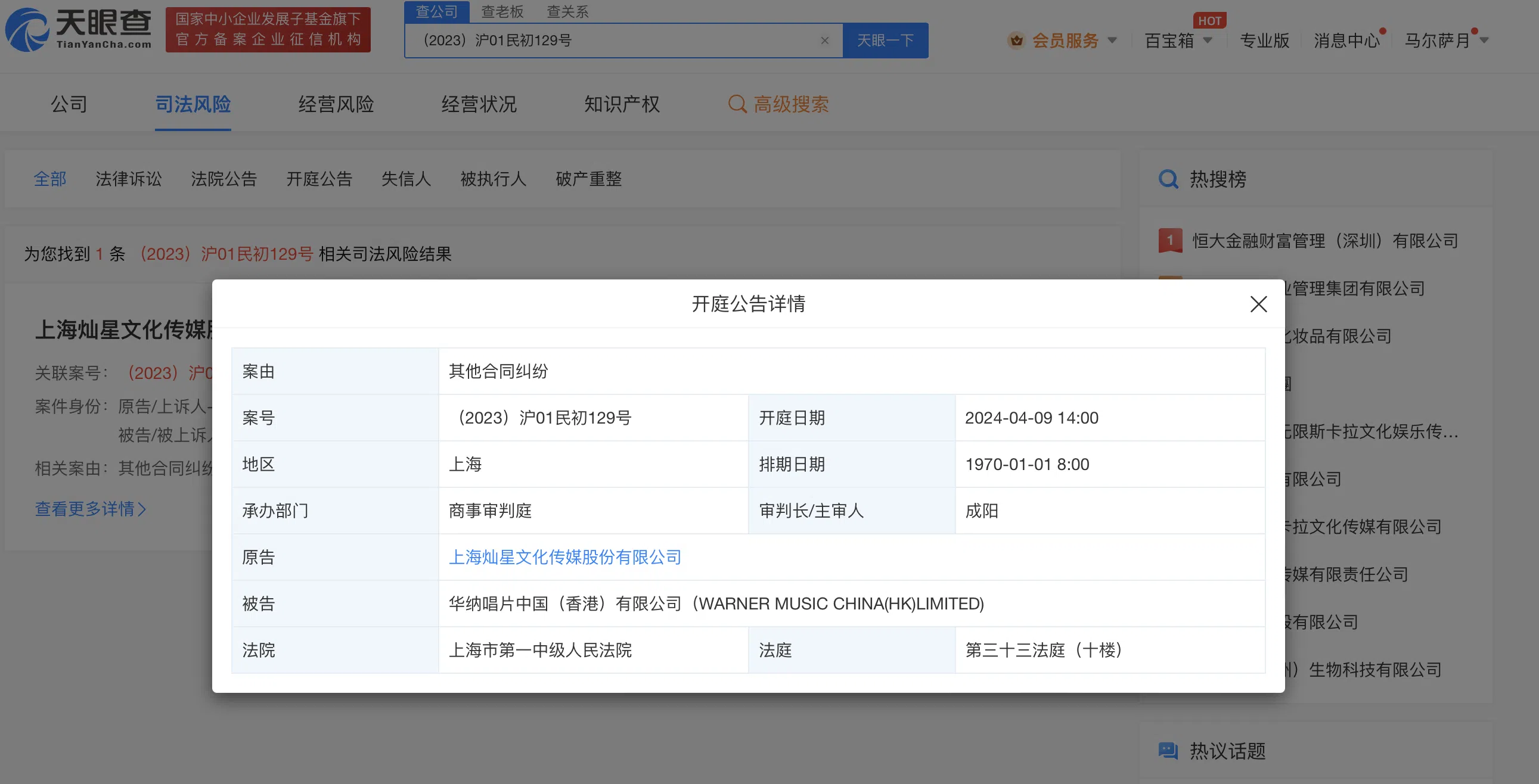This screenshot has height=784, width=1539.
Task: Click the 会员服务 crown icon
Action: point(1016,41)
